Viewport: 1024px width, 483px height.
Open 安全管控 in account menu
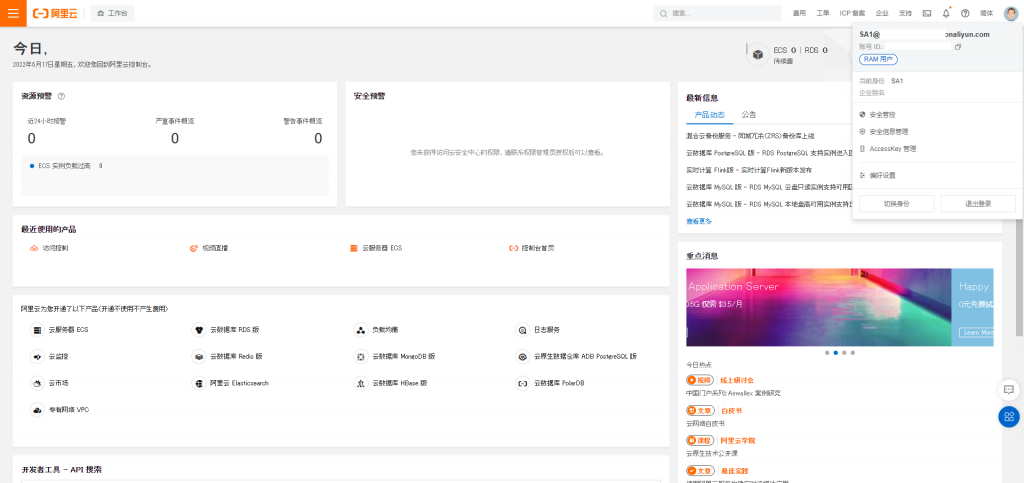click(882, 114)
